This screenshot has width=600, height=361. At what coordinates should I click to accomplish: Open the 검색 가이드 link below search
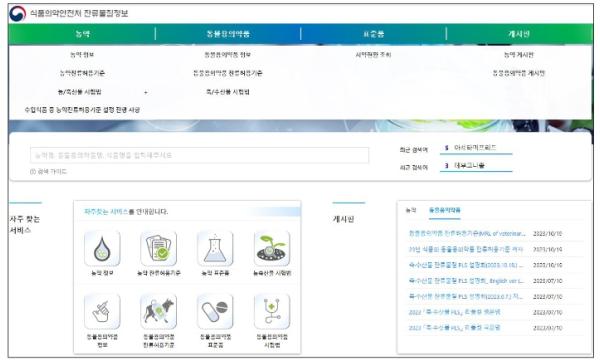[48, 172]
